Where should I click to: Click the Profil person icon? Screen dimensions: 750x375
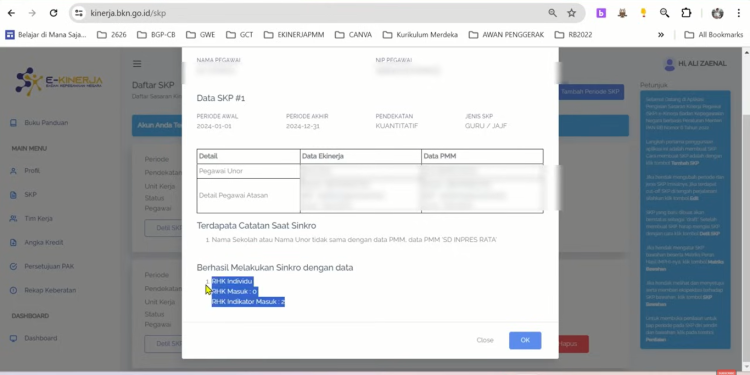(x=13, y=171)
